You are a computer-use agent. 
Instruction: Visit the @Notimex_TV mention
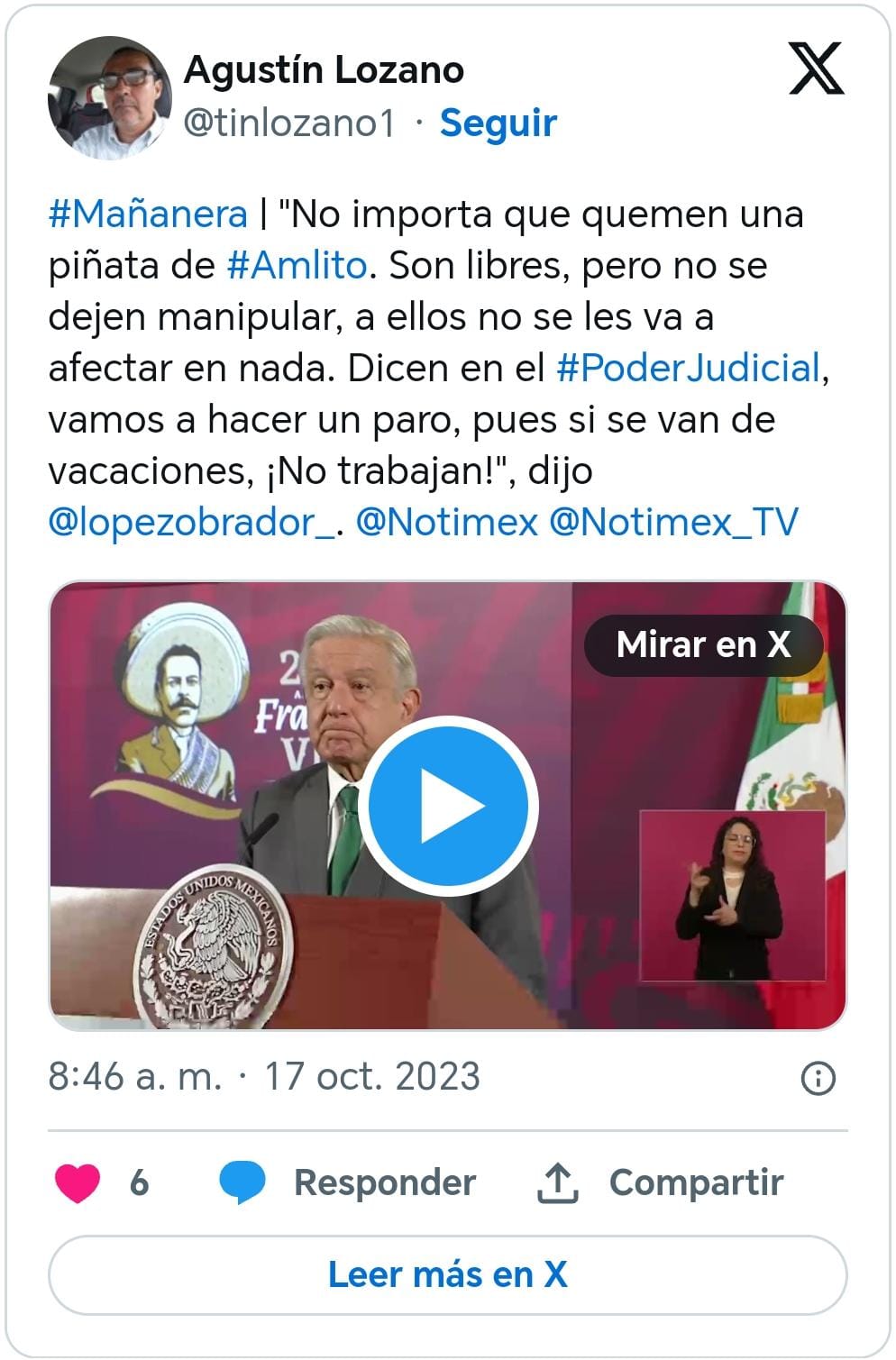[x=673, y=523]
